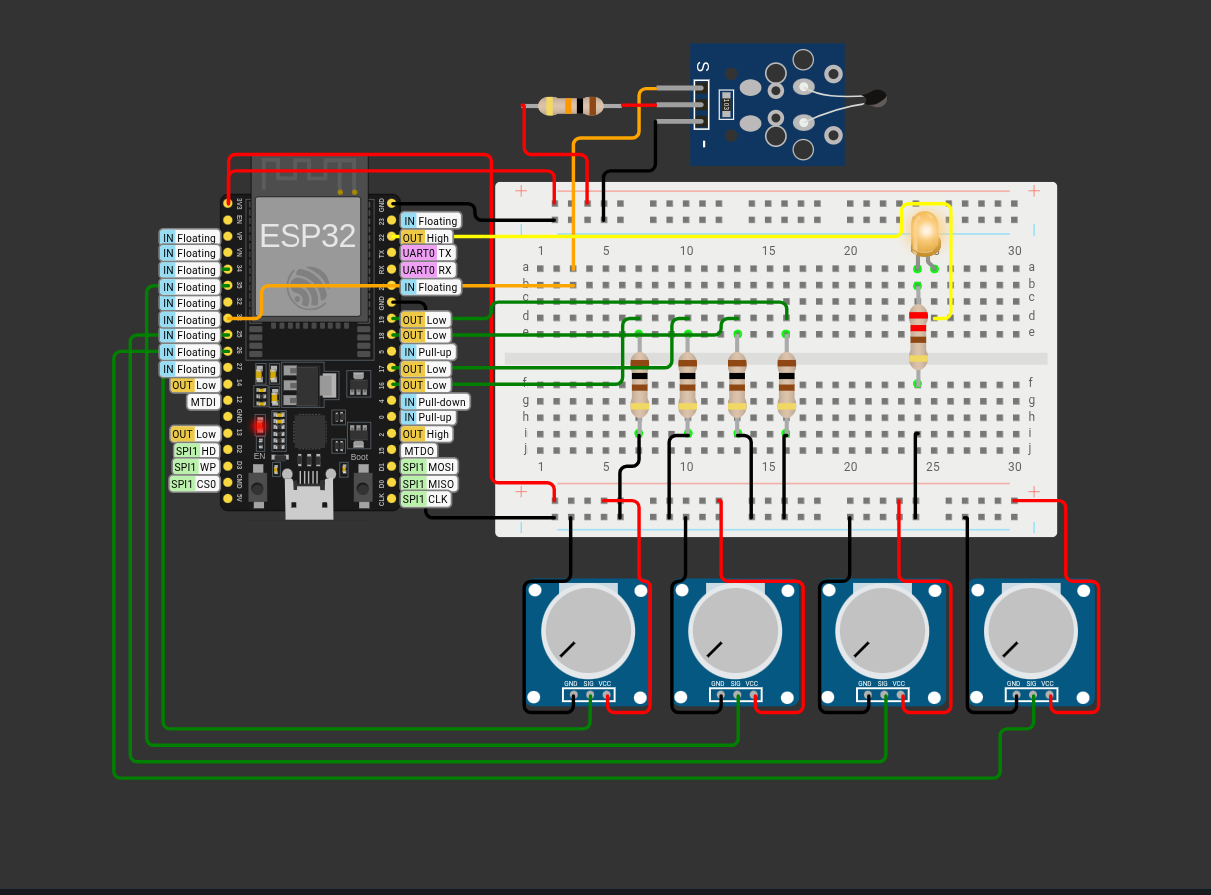This screenshot has width=1211, height=895.
Task: Toggle the OUT Low pin state label
Action: (x=424, y=320)
